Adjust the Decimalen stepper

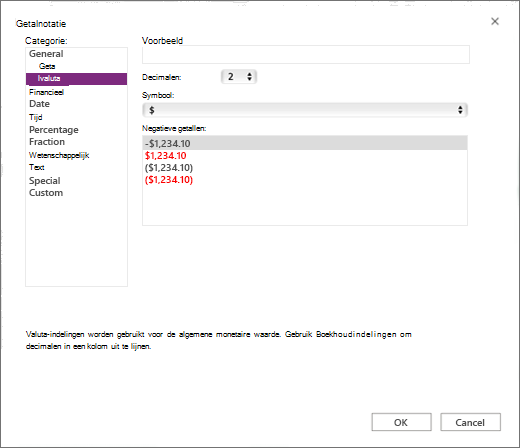(239, 77)
